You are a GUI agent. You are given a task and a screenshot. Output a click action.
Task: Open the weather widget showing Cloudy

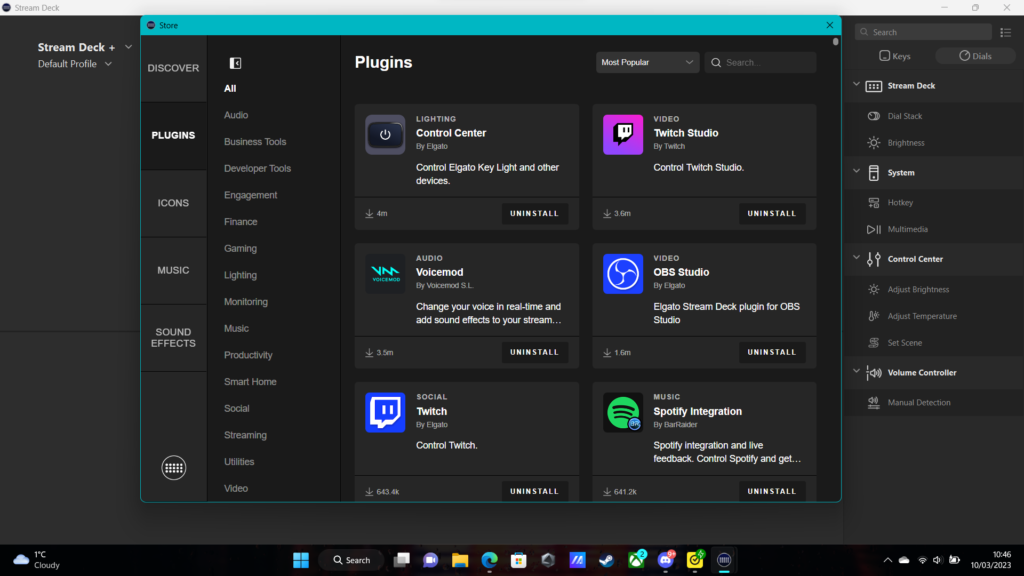tap(37, 560)
